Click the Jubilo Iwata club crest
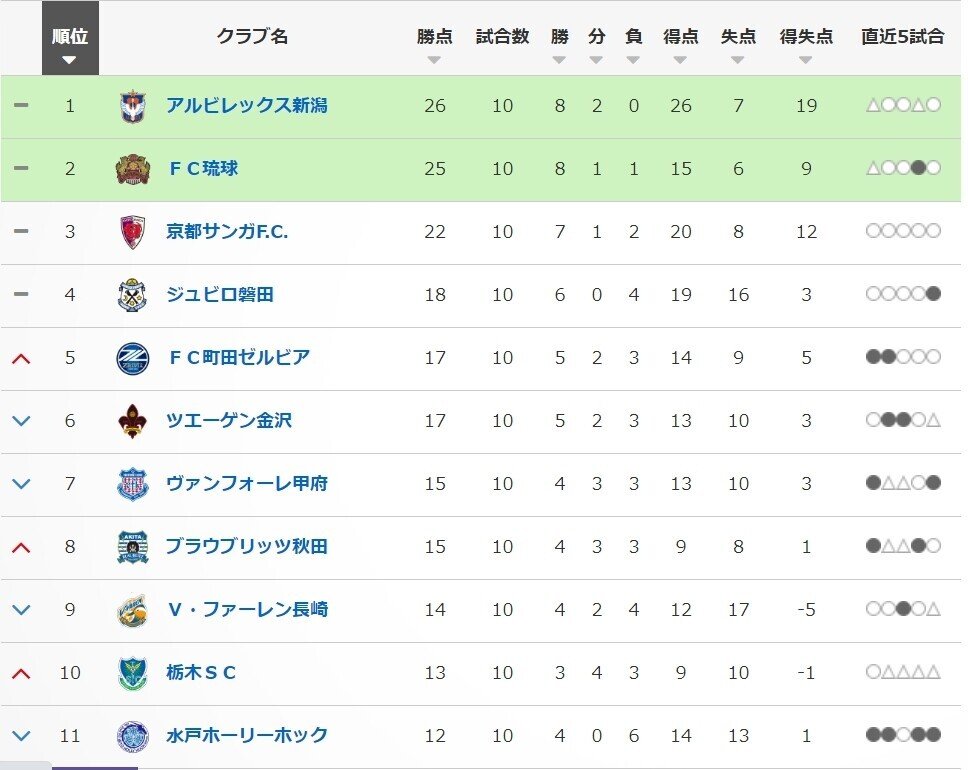This screenshot has height=770, width=968. coord(132,295)
